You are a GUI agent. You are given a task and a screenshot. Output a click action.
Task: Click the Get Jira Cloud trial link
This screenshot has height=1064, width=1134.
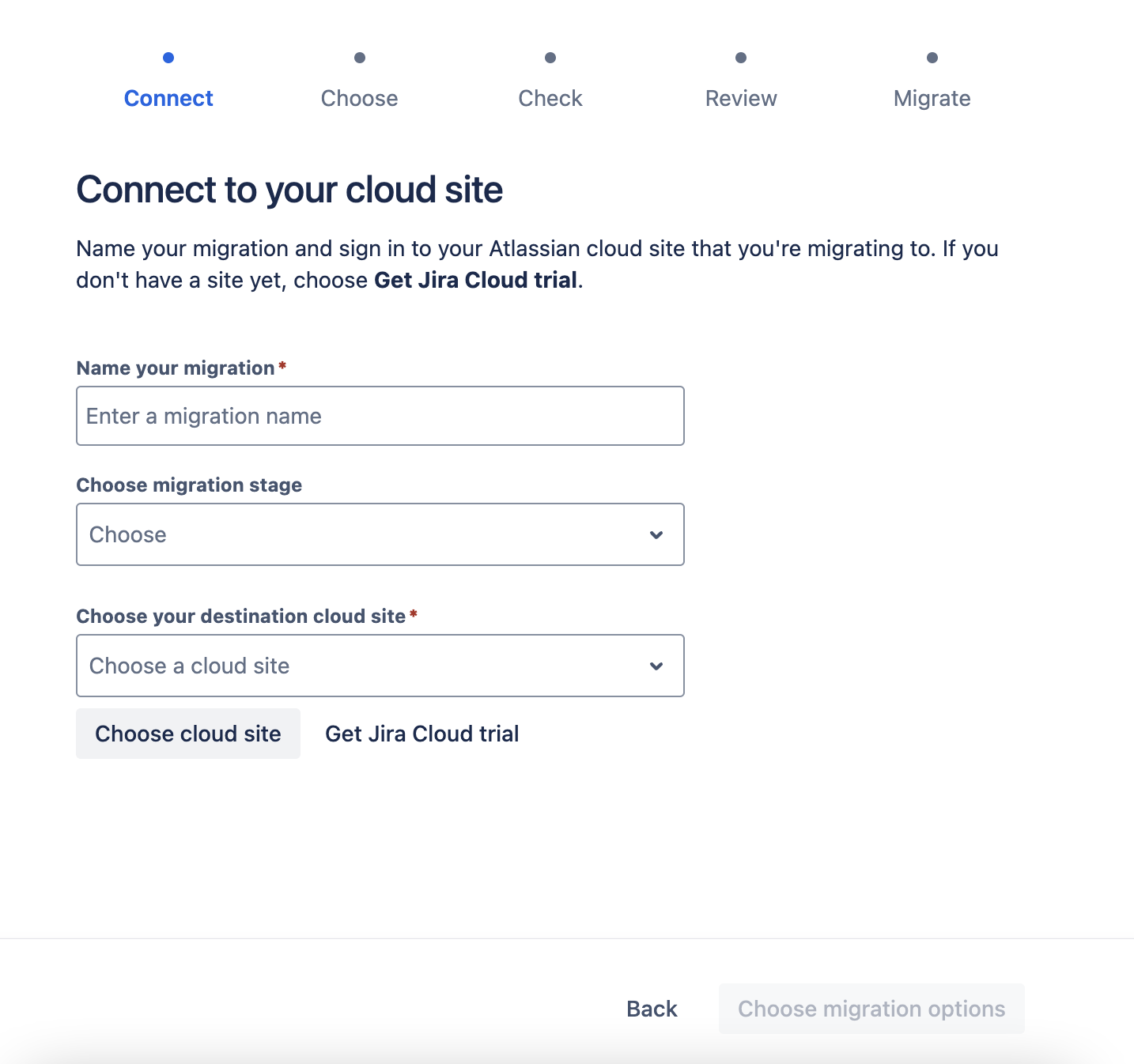422,734
